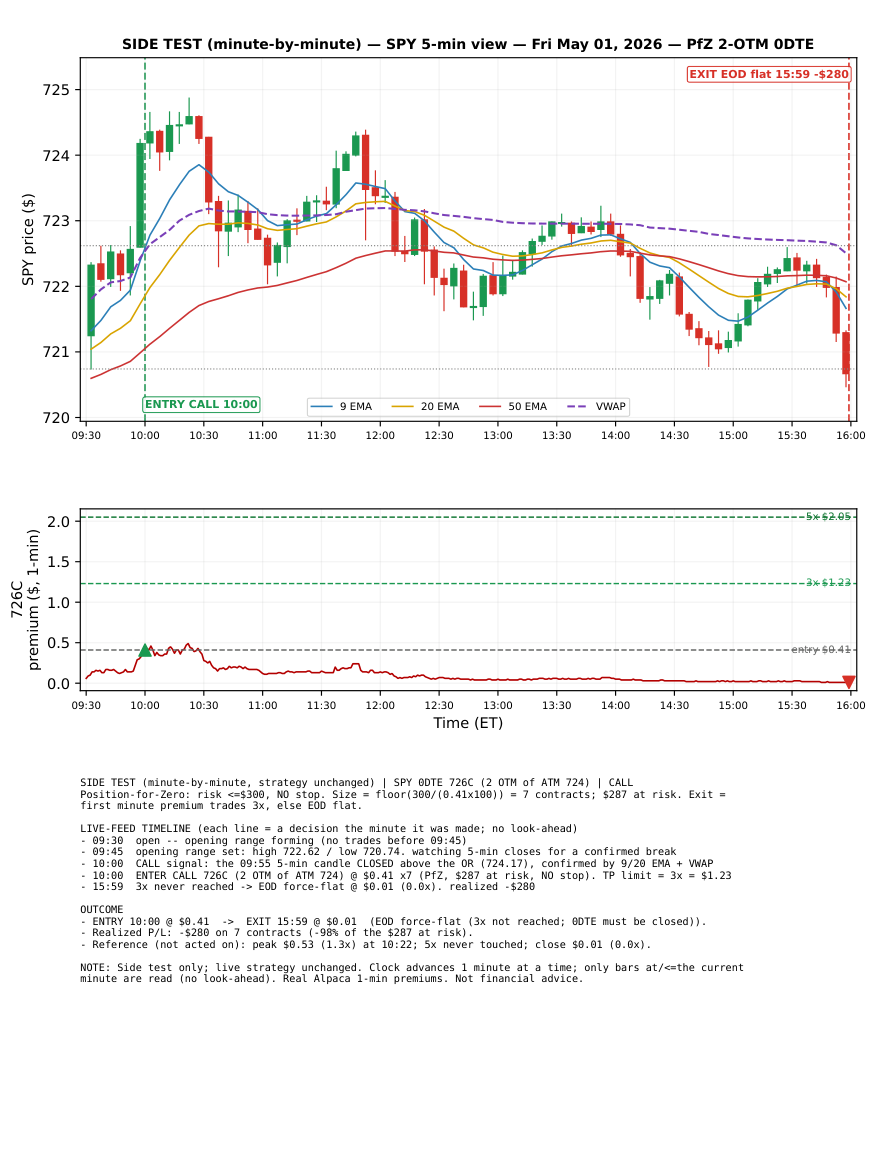The height and width of the screenshot is (1155, 893).
Task: Click the 'entry $0.41' line label
Action: [821, 650]
